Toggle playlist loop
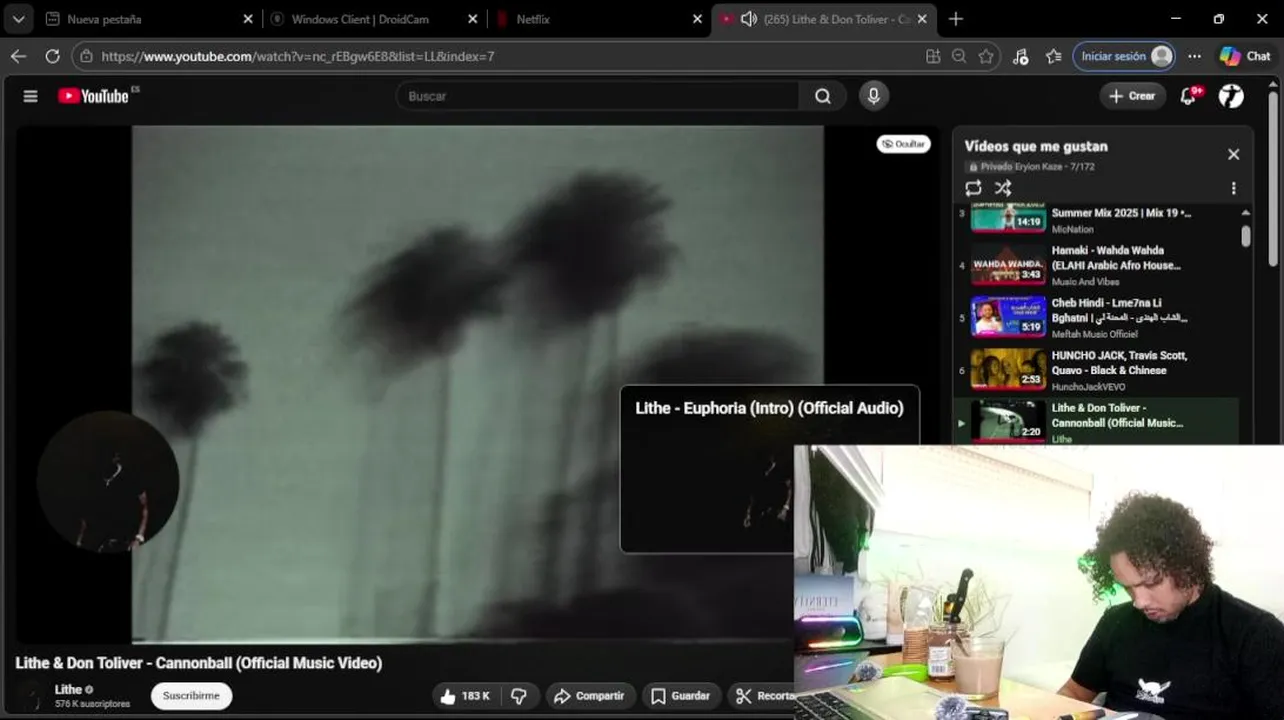1284x720 pixels. [x=973, y=188]
